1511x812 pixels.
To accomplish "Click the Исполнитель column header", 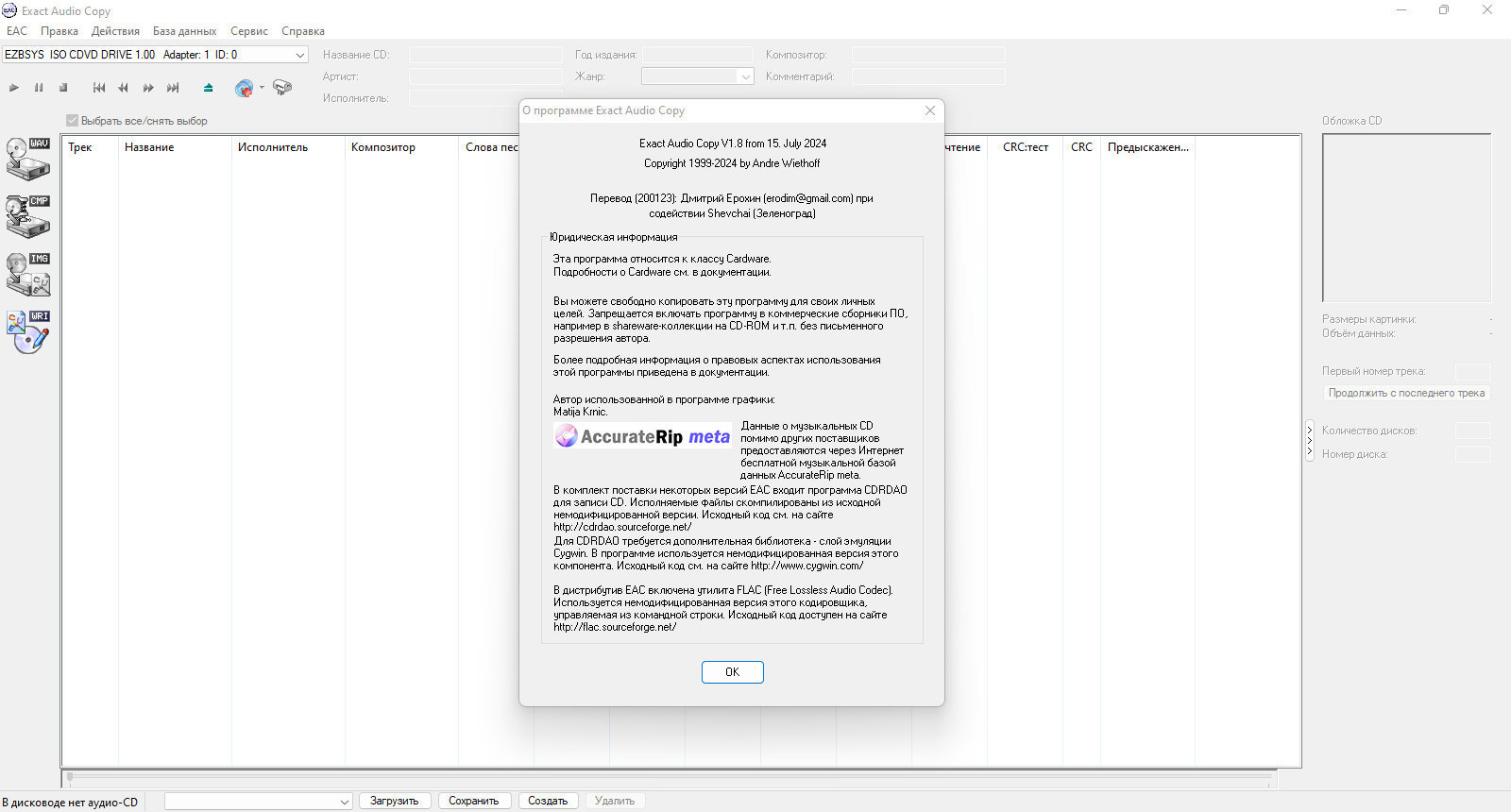I will (273, 147).
